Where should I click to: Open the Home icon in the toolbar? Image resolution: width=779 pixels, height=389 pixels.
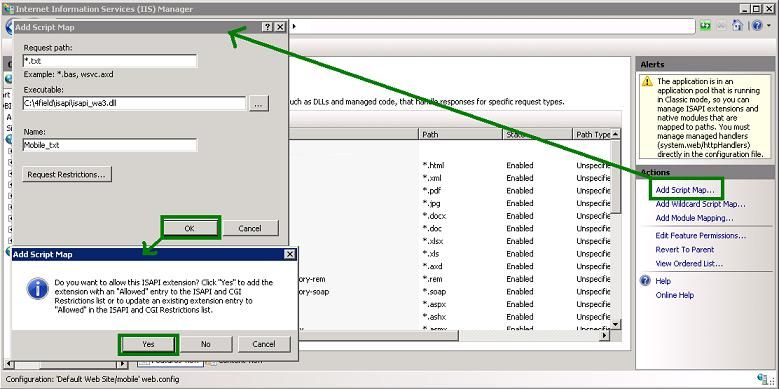[x=738, y=26]
